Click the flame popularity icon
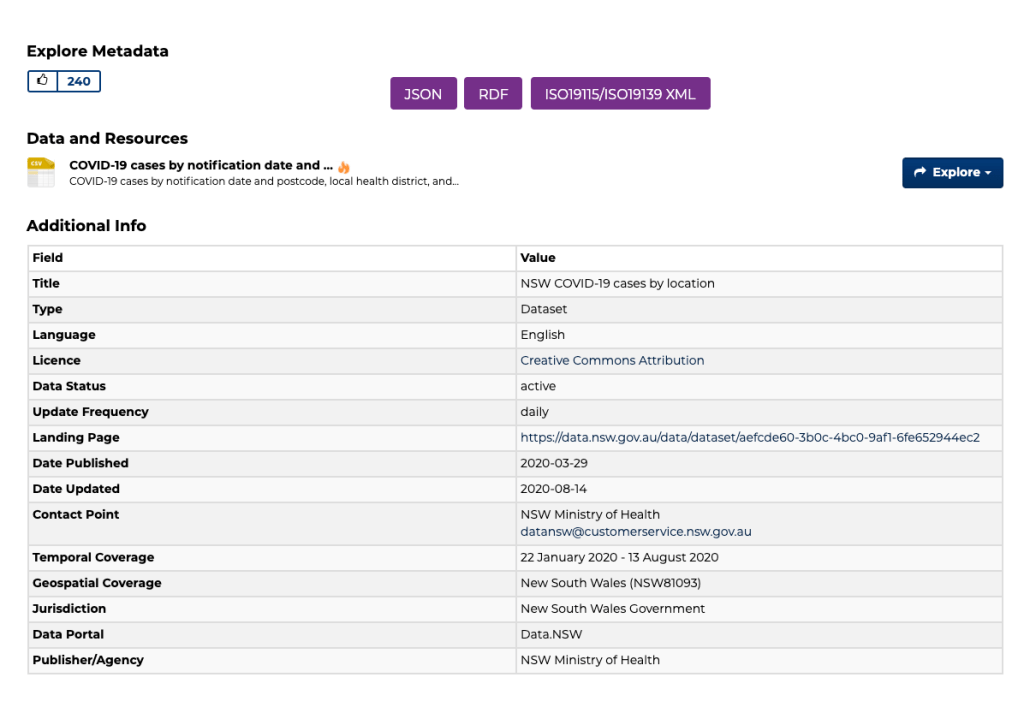The width and height of the screenshot is (1024, 707). (344, 166)
